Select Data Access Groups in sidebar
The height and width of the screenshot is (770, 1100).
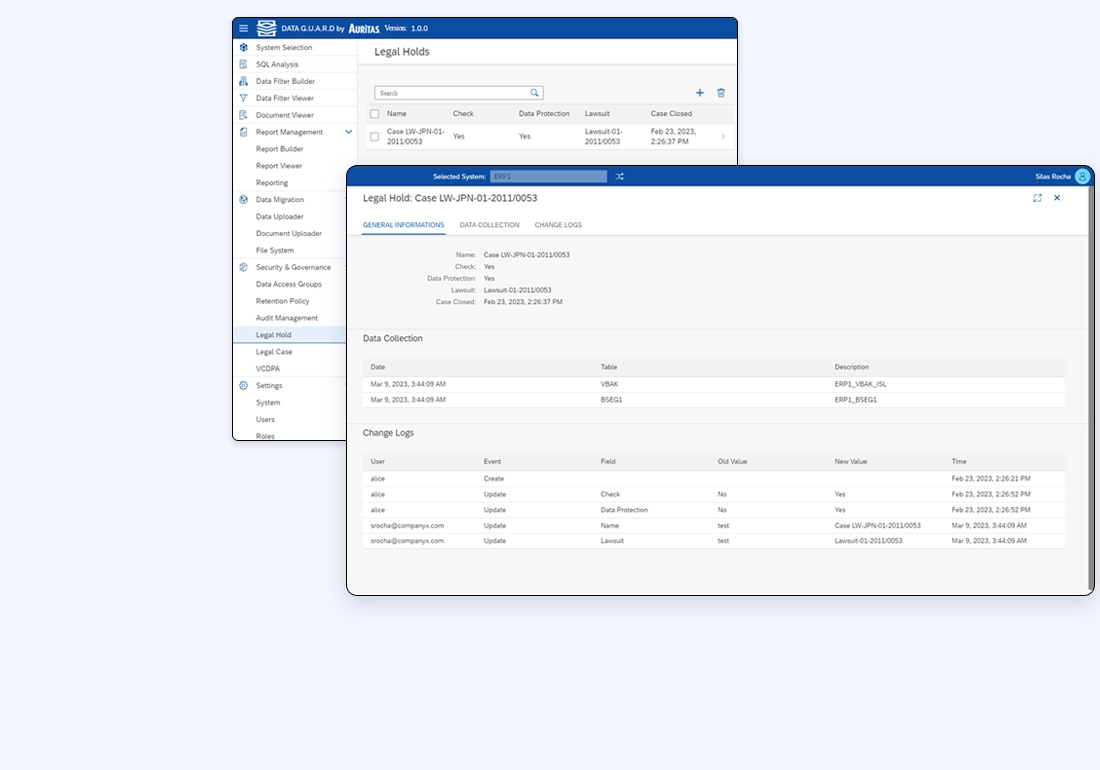[289, 284]
